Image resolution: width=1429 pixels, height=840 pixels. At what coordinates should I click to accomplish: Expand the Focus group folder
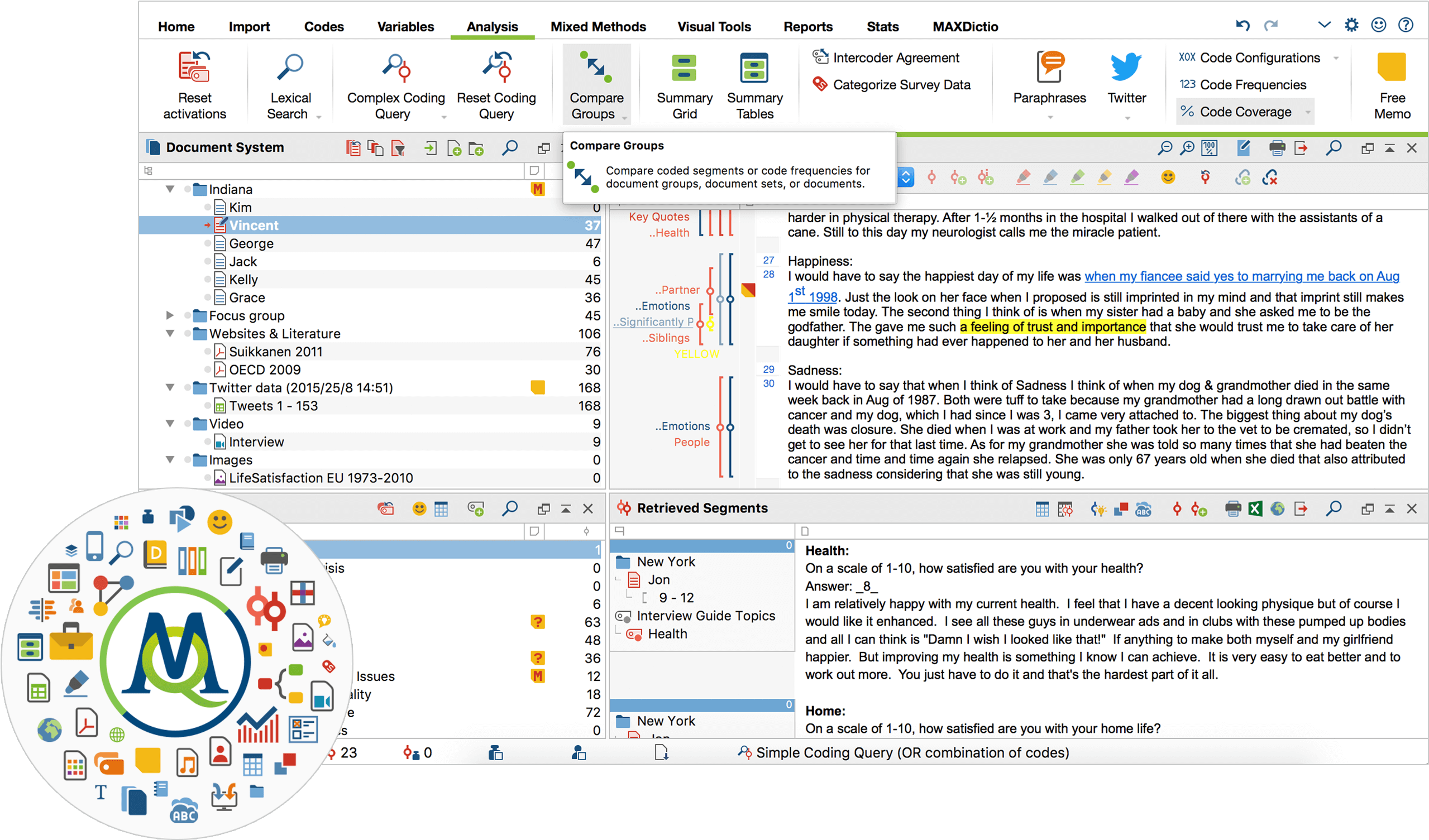coord(170,315)
